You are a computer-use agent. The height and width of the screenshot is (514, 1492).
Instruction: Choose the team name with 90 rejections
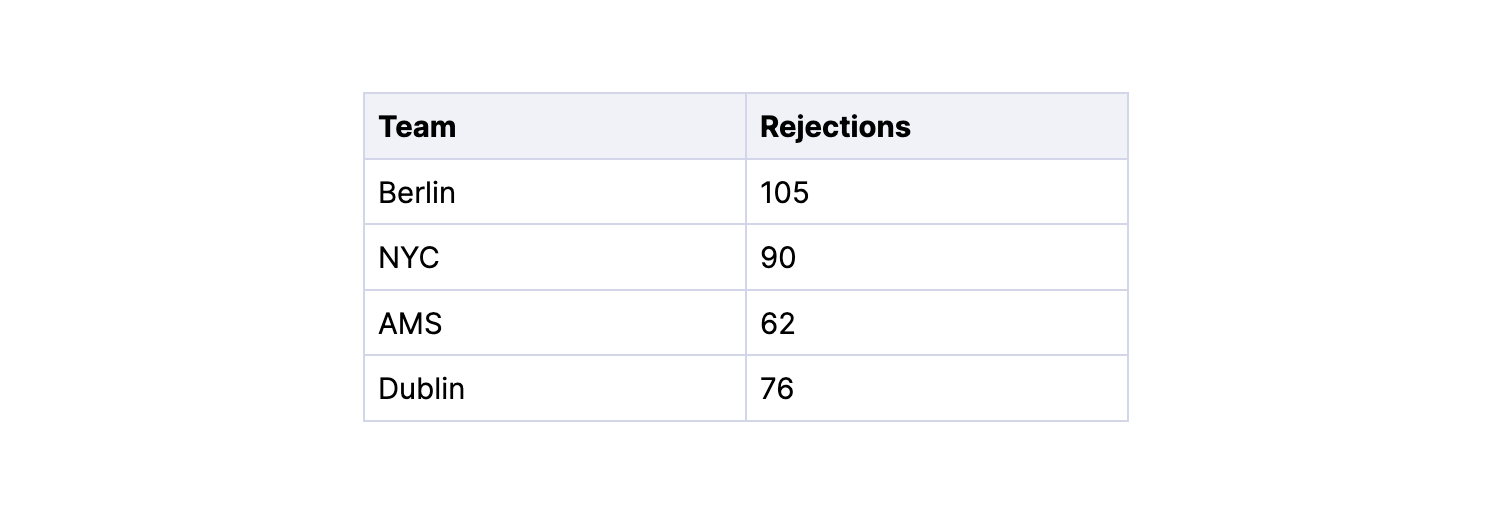point(555,258)
